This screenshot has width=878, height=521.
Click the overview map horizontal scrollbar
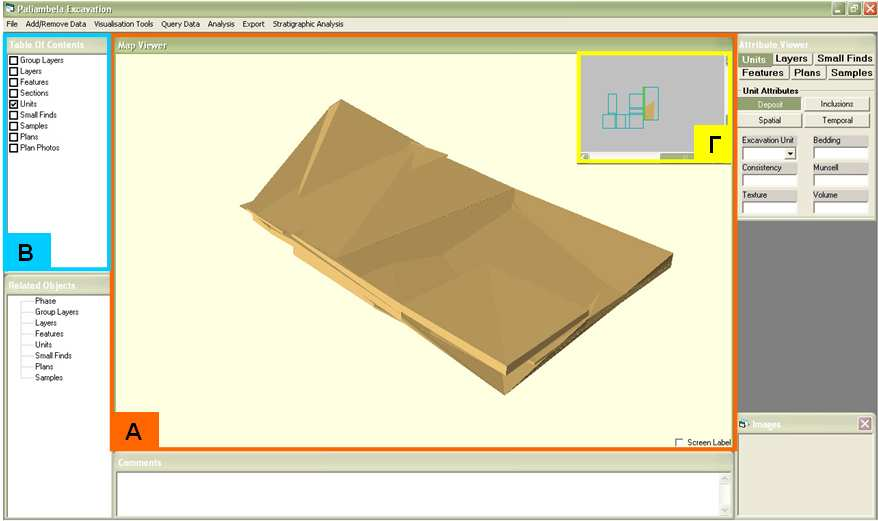click(638, 157)
